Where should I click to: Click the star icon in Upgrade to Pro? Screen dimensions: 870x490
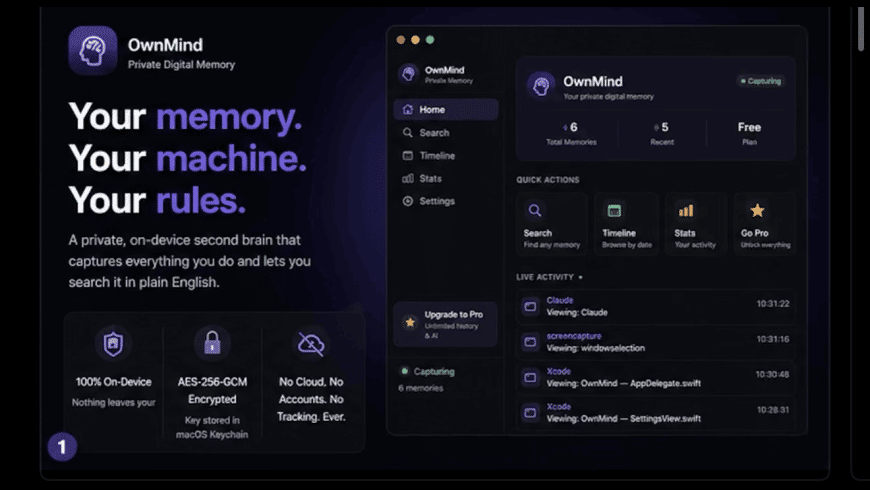click(x=410, y=322)
